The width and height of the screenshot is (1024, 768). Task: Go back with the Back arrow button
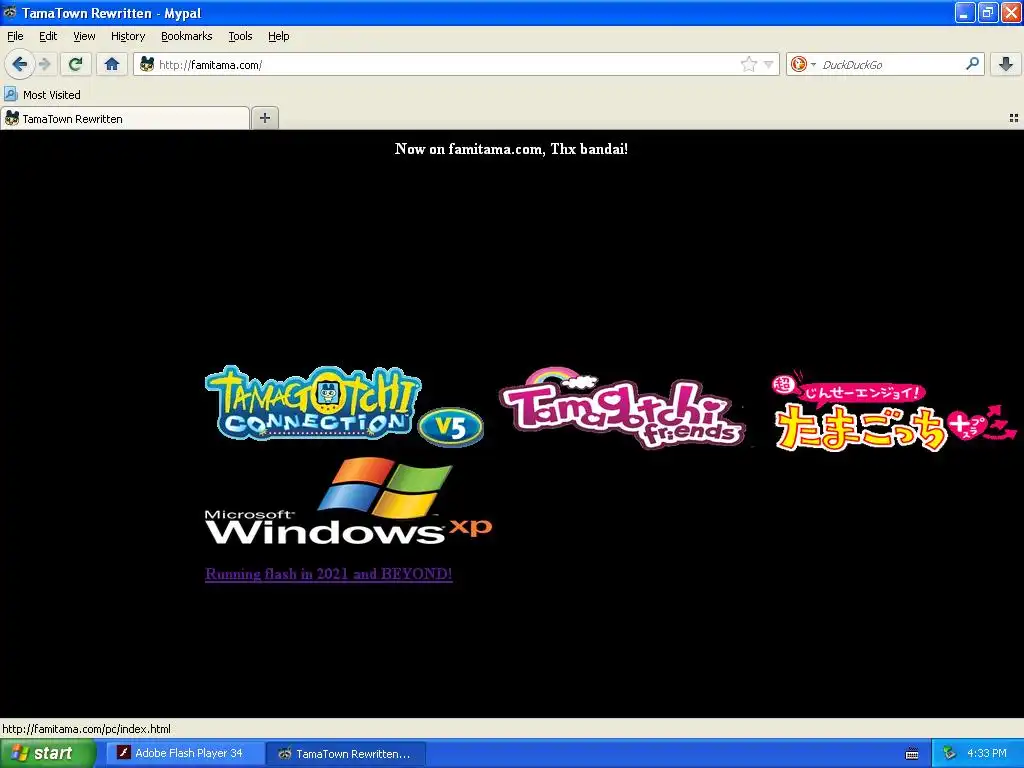click(20, 64)
